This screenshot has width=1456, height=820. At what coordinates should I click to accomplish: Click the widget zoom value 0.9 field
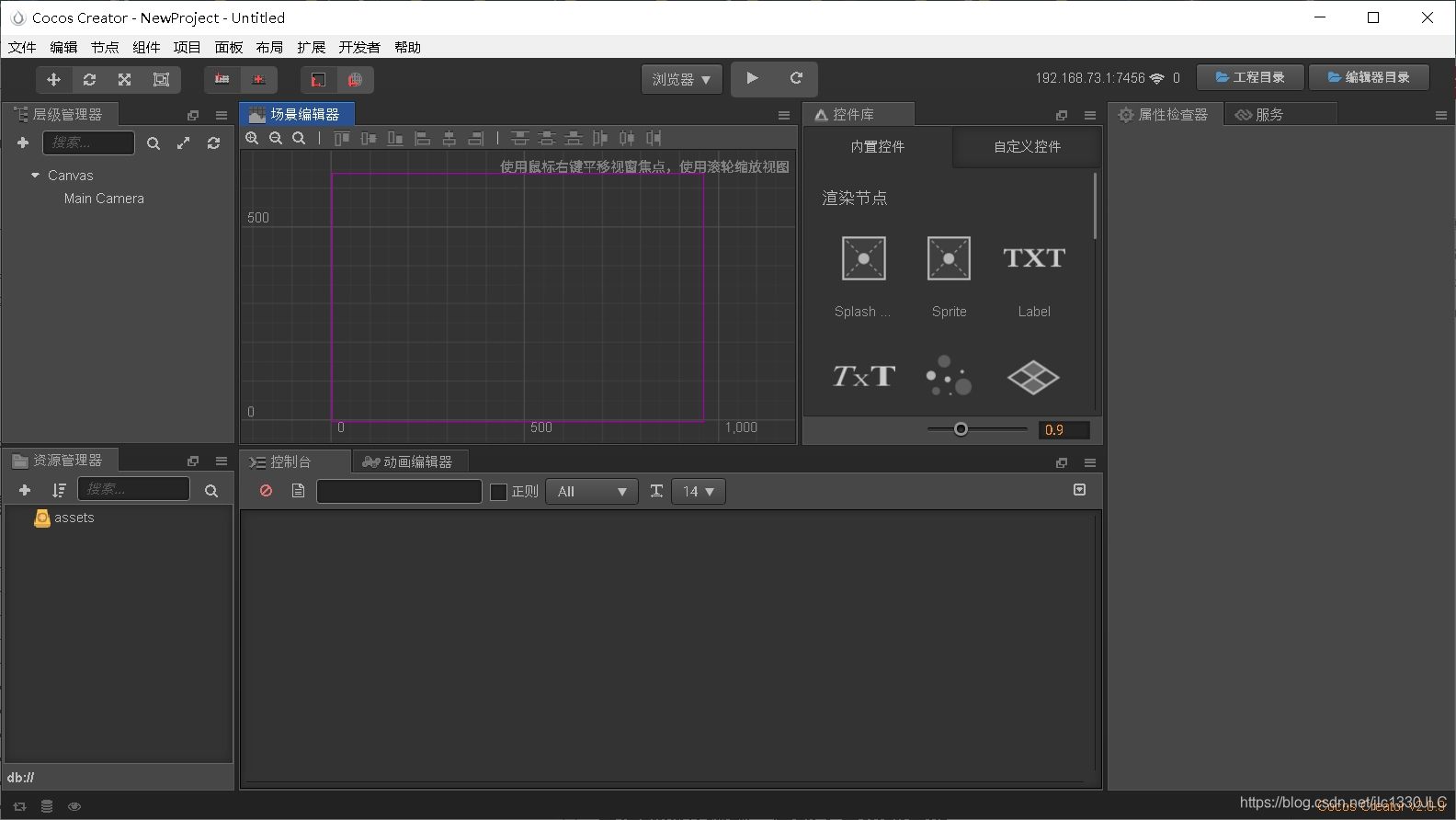1064,429
